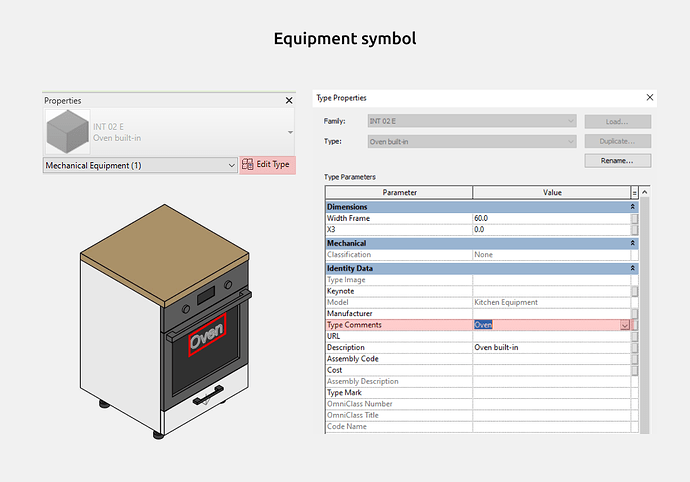Collapse the Identity Data parameter group
Image resolution: width=690 pixels, height=482 pixels.
[633, 268]
